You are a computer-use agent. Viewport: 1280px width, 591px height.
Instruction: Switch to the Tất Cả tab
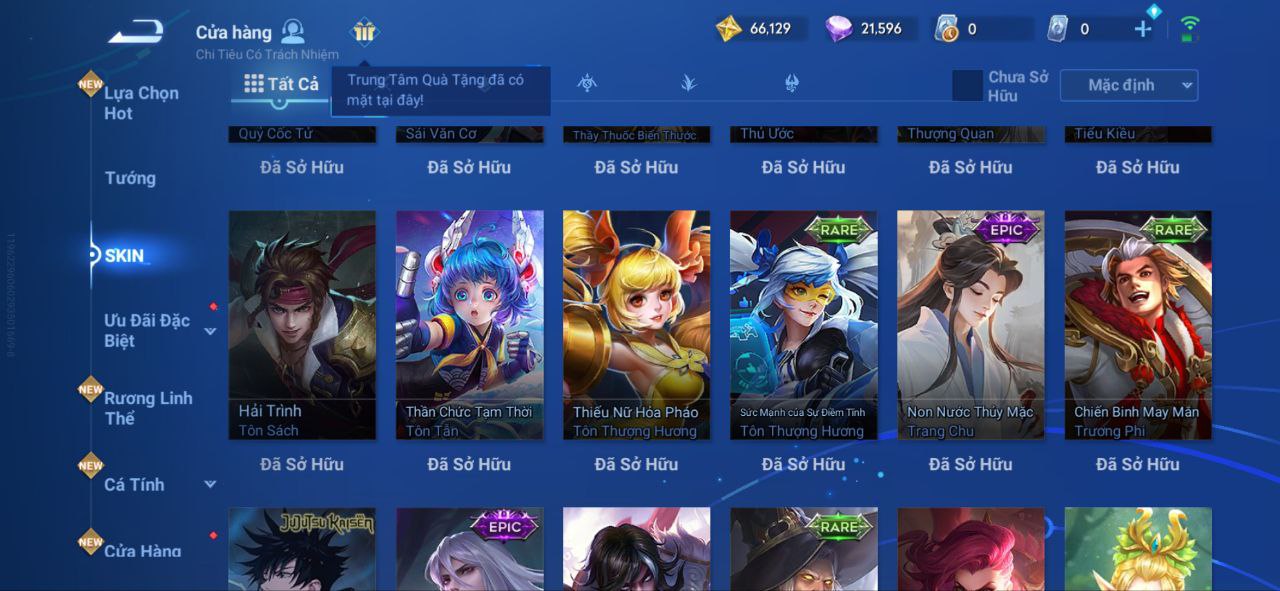(282, 84)
